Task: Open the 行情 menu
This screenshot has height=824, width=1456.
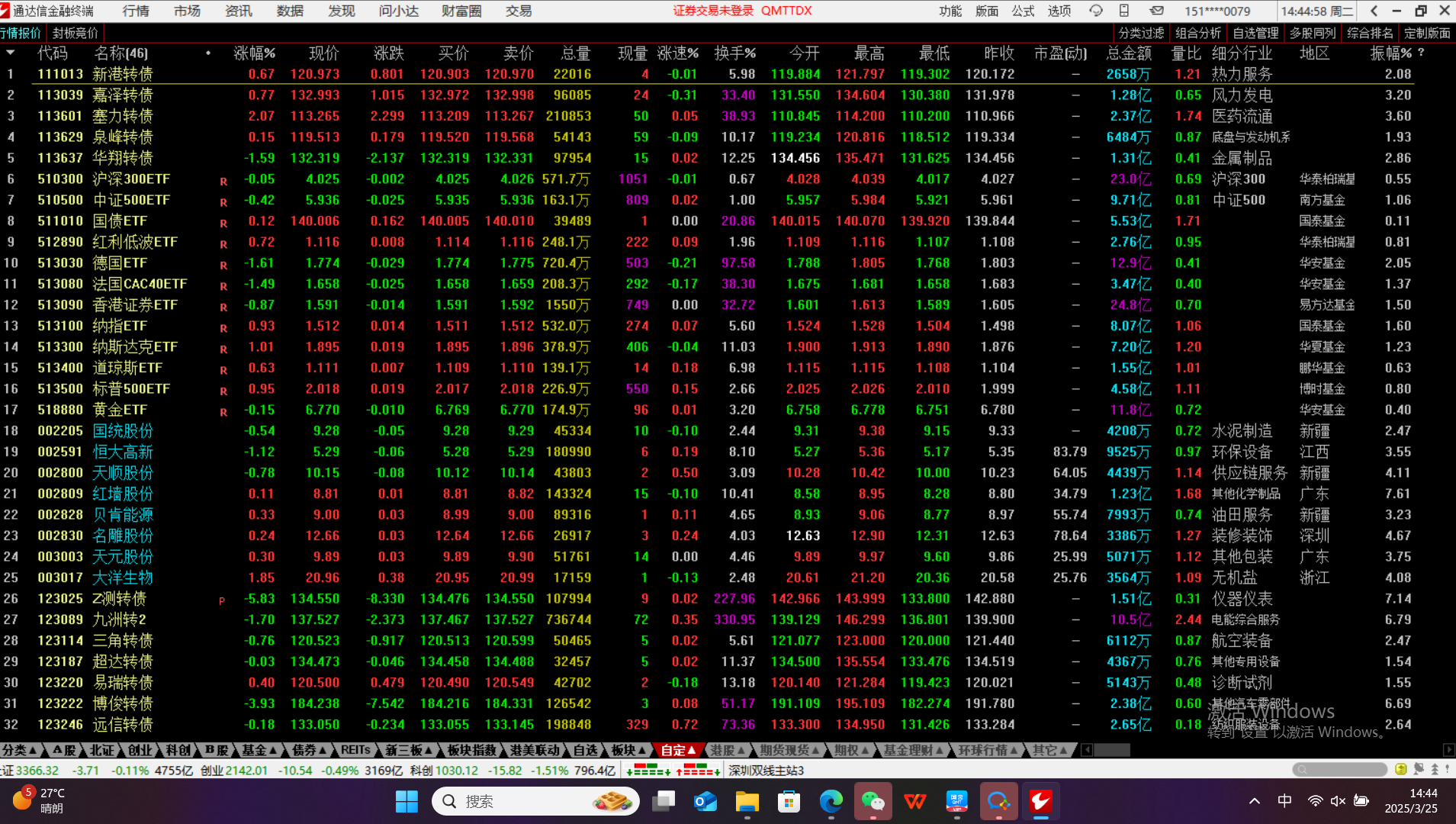Action: point(136,11)
